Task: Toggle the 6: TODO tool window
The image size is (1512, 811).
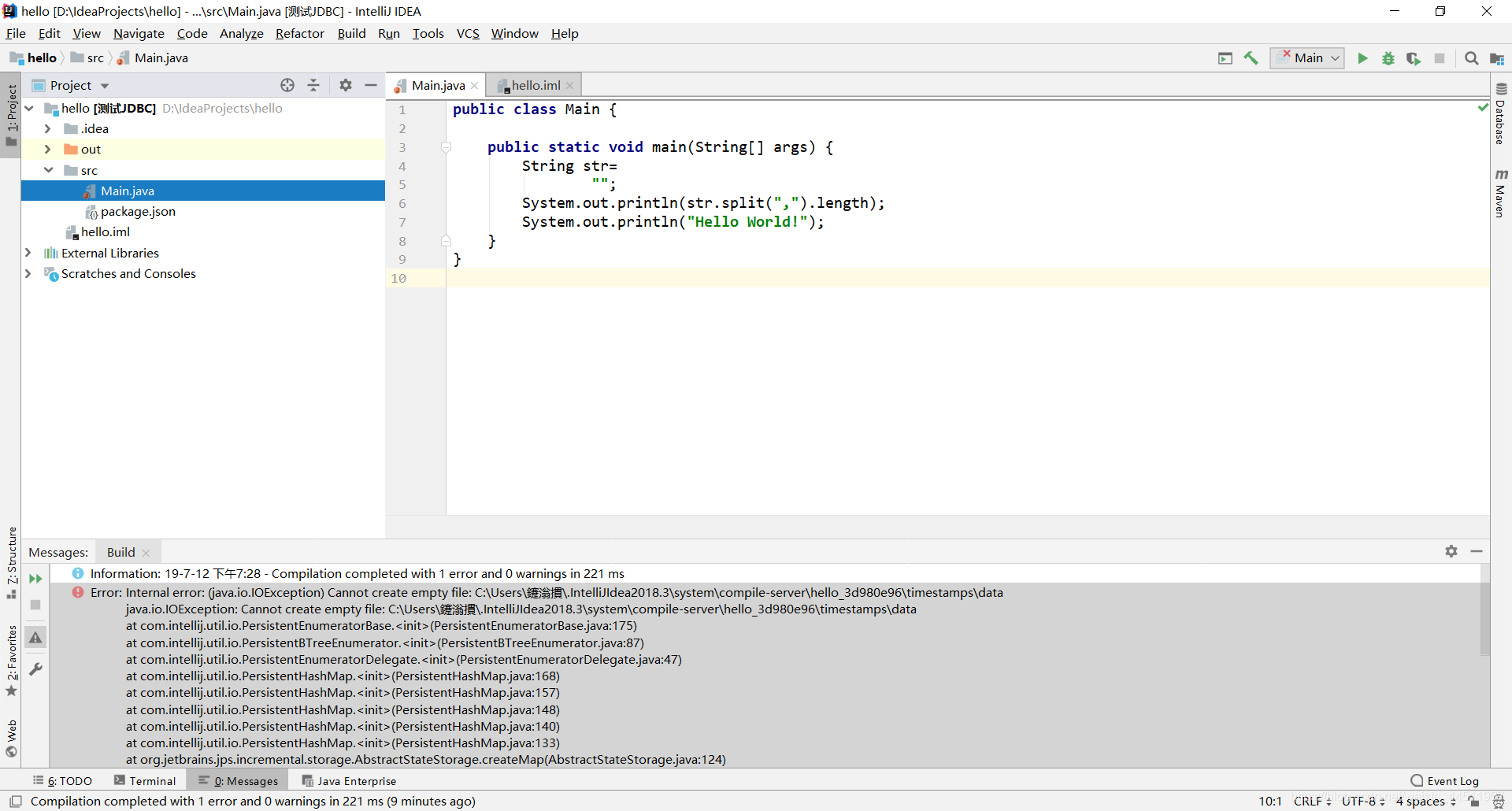Action: [62, 780]
